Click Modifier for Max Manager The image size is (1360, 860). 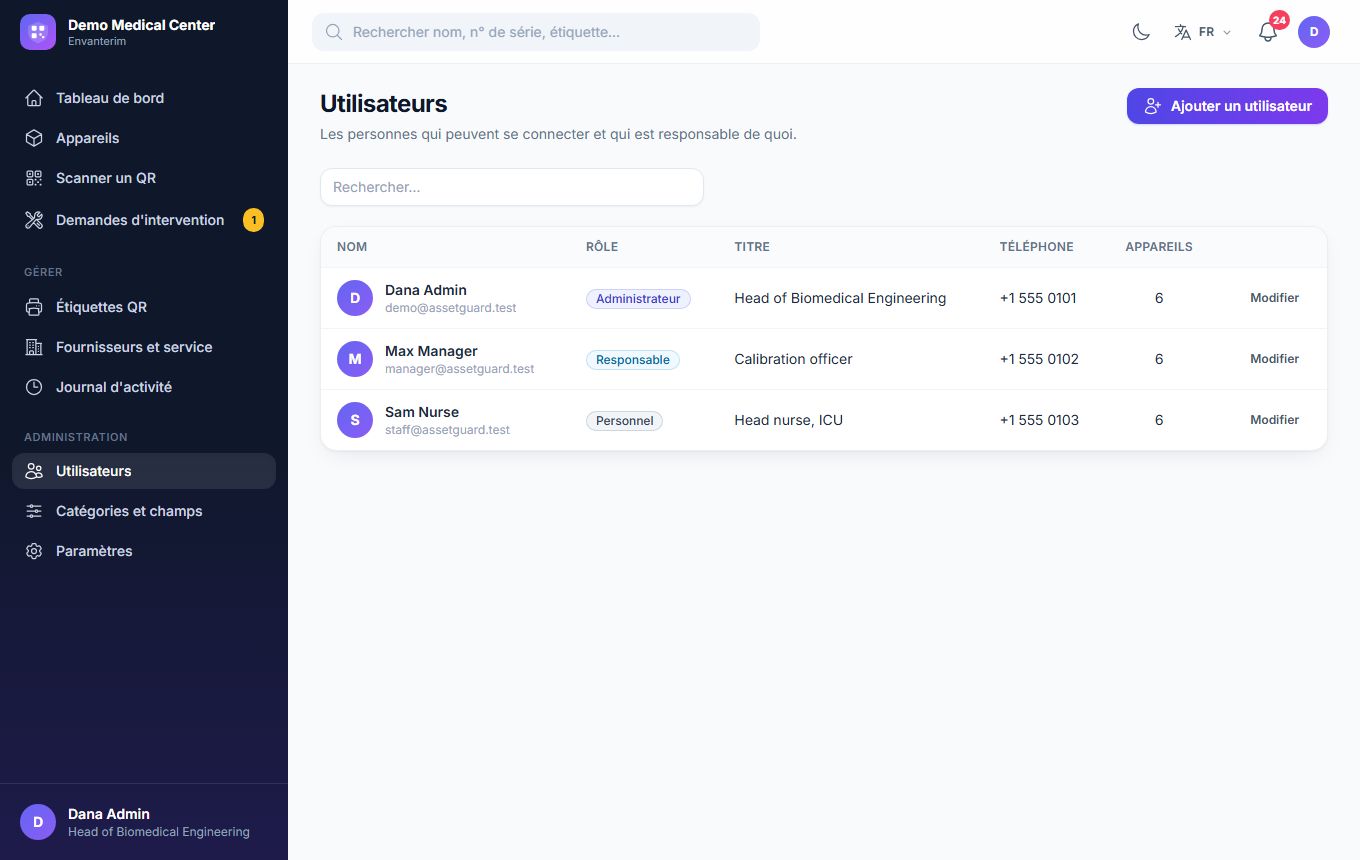(1274, 359)
